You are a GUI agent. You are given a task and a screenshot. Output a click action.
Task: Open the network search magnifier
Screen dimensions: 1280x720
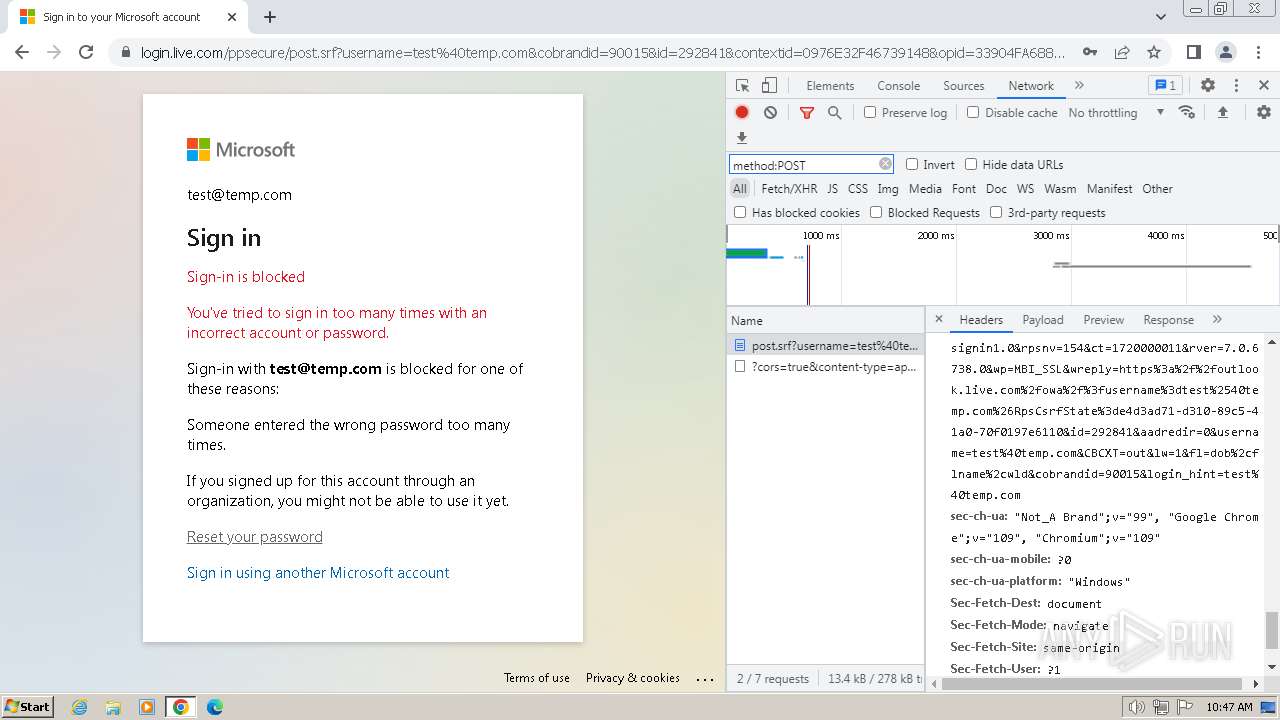click(835, 113)
